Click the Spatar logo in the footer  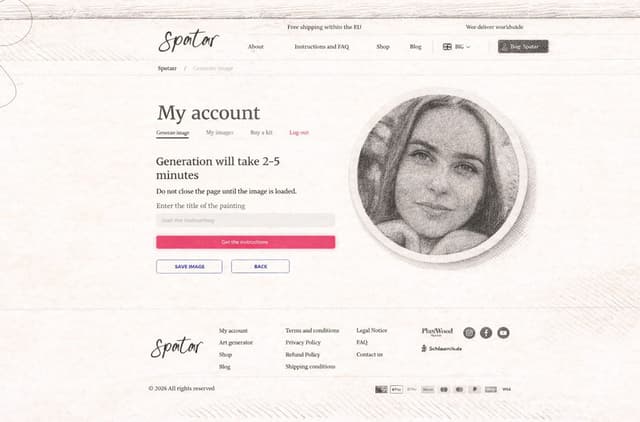click(x=177, y=348)
